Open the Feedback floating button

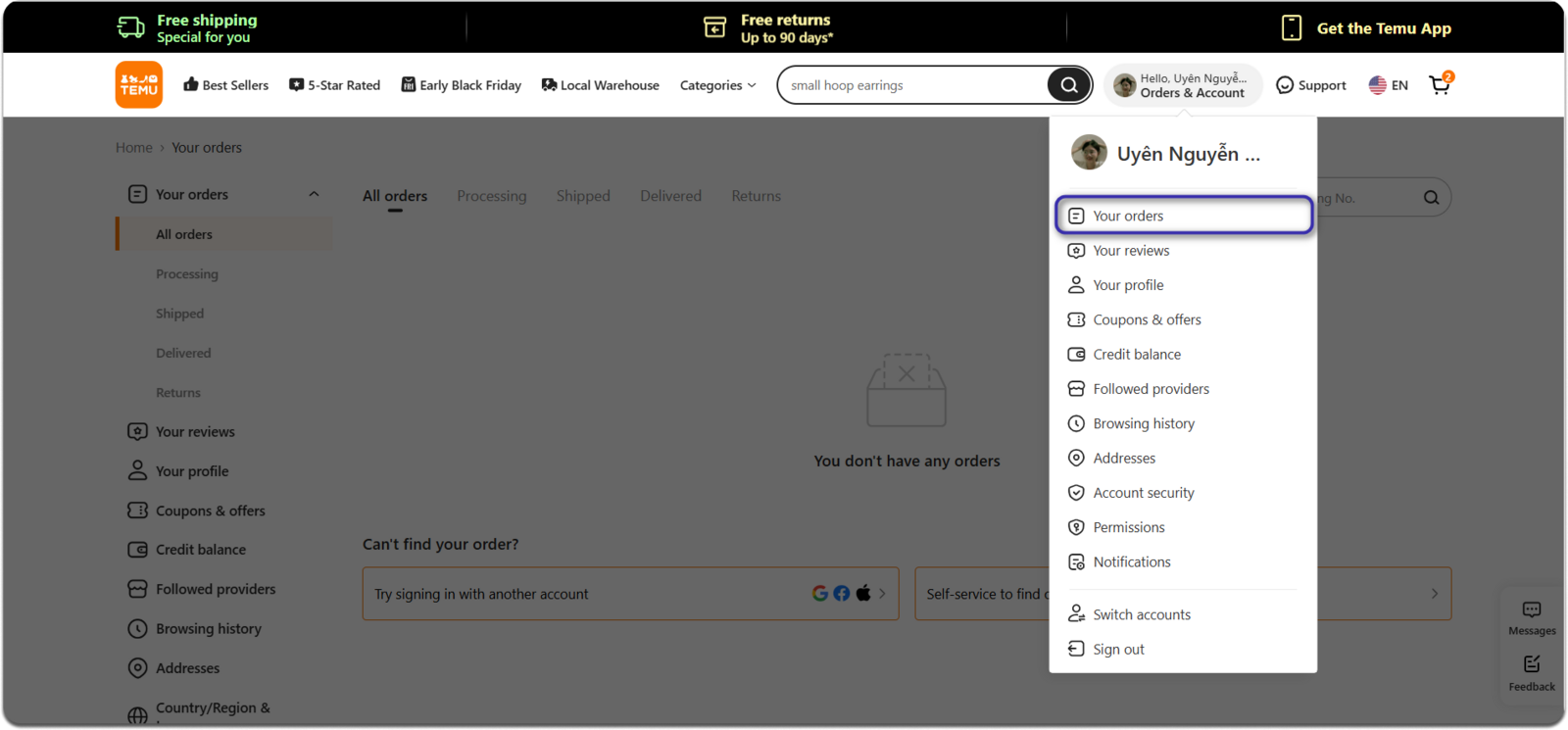(1532, 674)
